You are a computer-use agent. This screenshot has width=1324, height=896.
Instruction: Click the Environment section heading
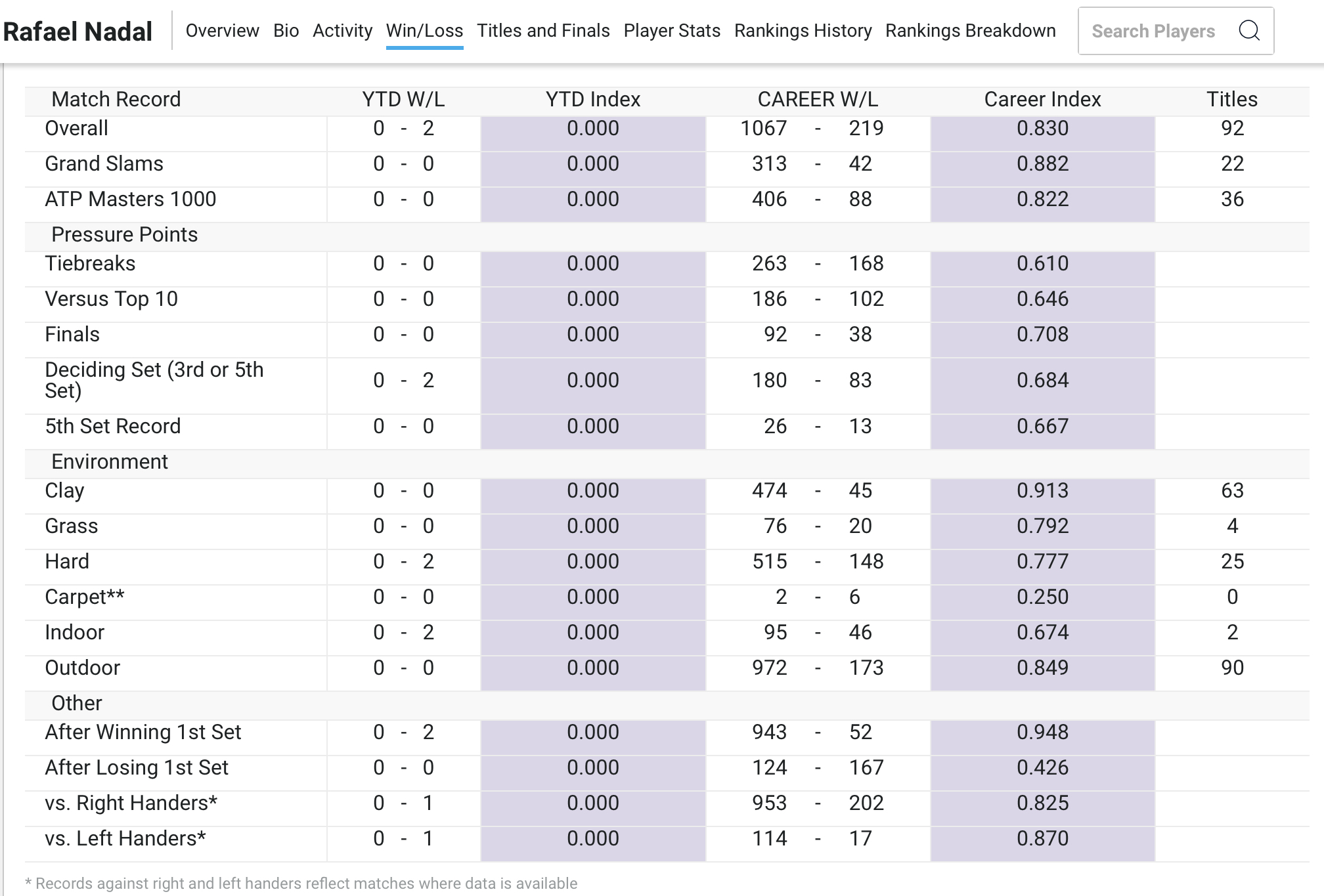click(x=110, y=461)
